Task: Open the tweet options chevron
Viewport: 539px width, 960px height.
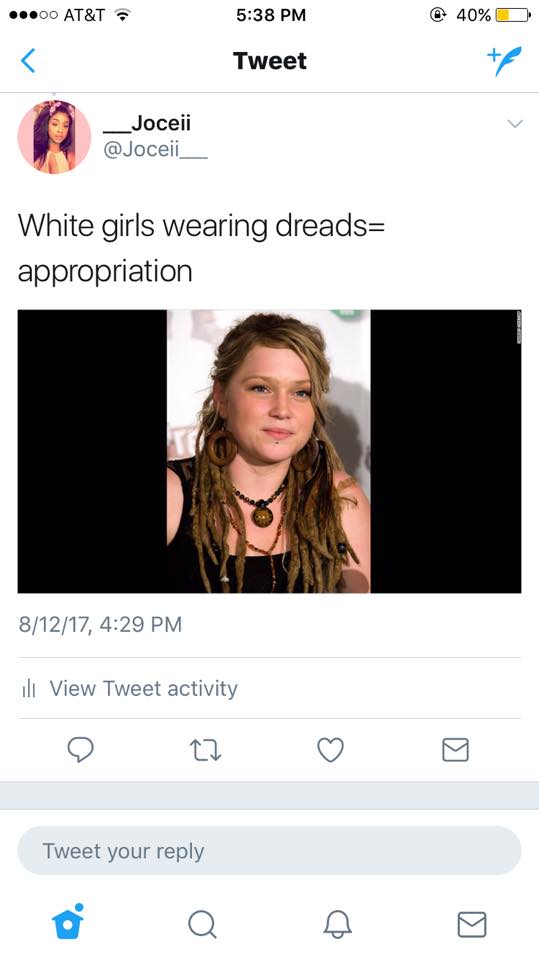Action: click(515, 124)
